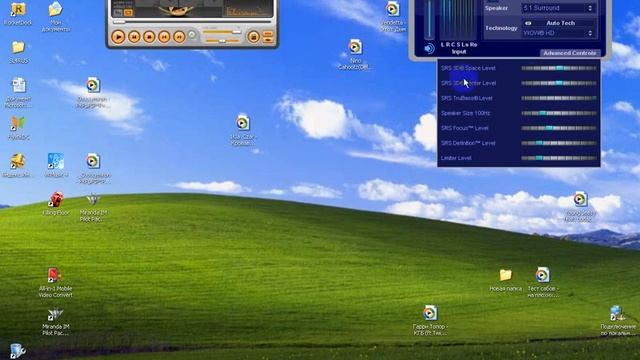The height and width of the screenshot is (360, 640).
Task: Adjust the player's balance slider below volume
Action: [x=222, y=41]
